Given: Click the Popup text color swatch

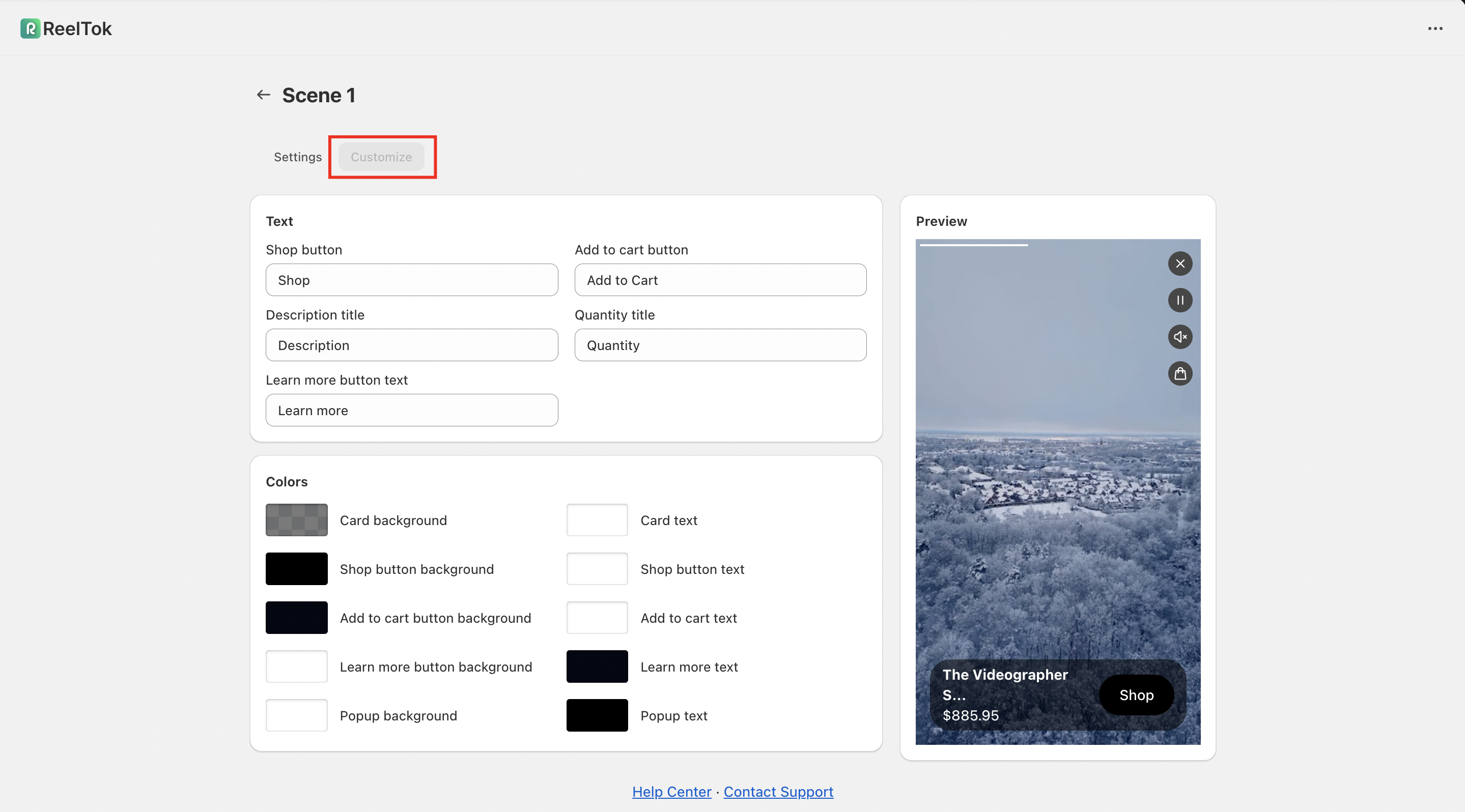Looking at the screenshot, I should click(597, 715).
